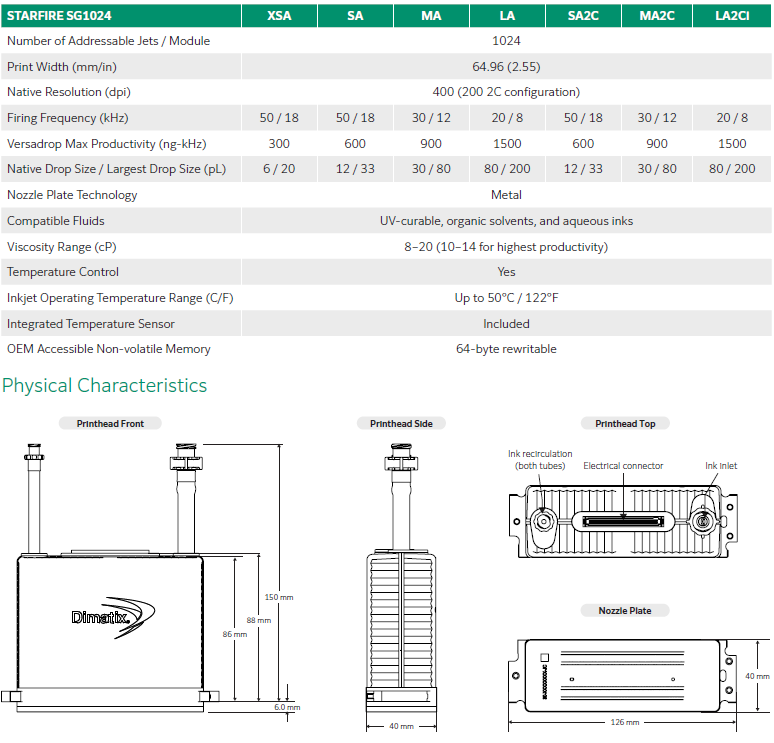This screenshot has height=743, width=774.
Task: Click the 'Temperature Control' label
Action: coord(63,272)
